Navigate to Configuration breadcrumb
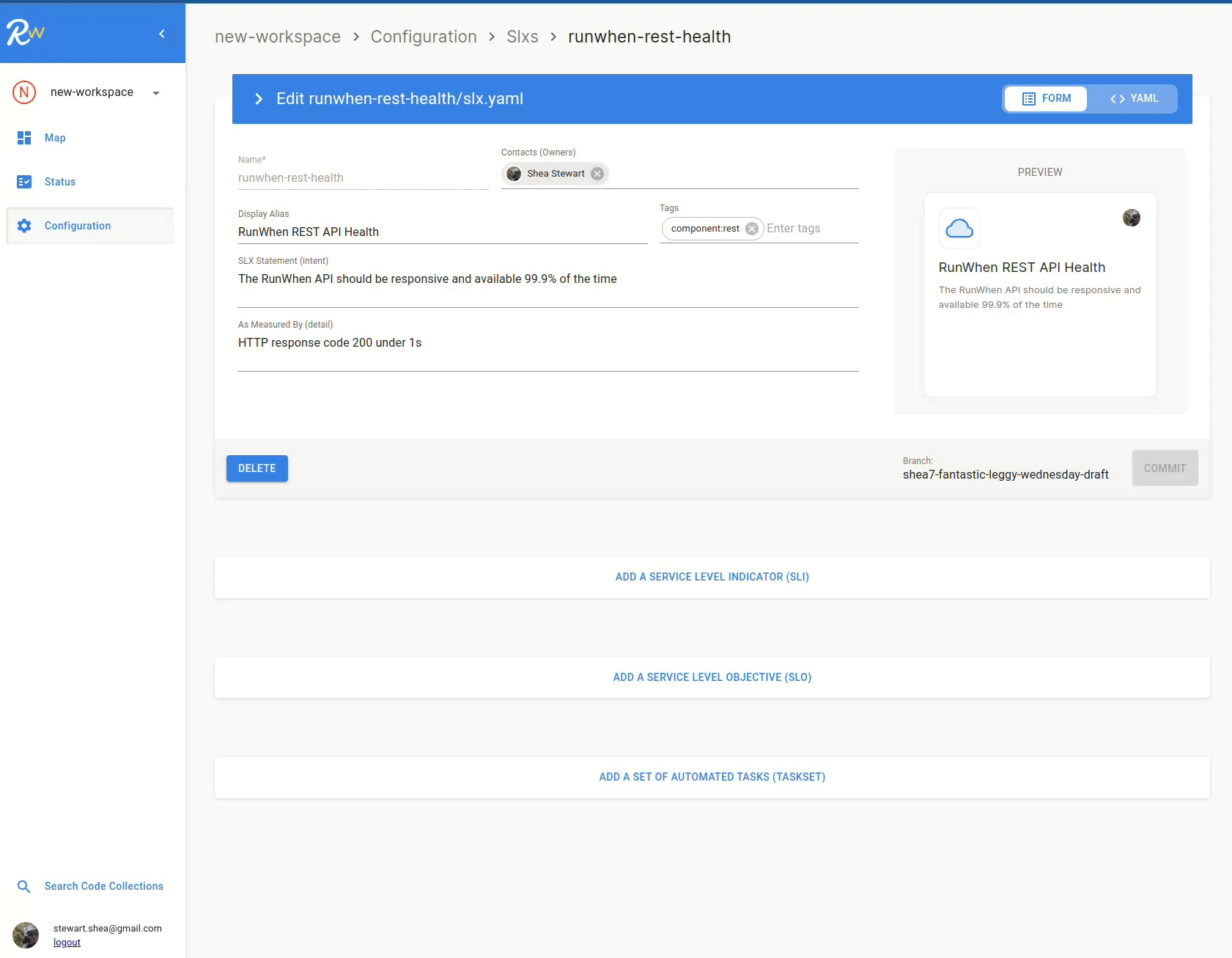This screenshot has width=1232, height=958. (x=424, y=37)
